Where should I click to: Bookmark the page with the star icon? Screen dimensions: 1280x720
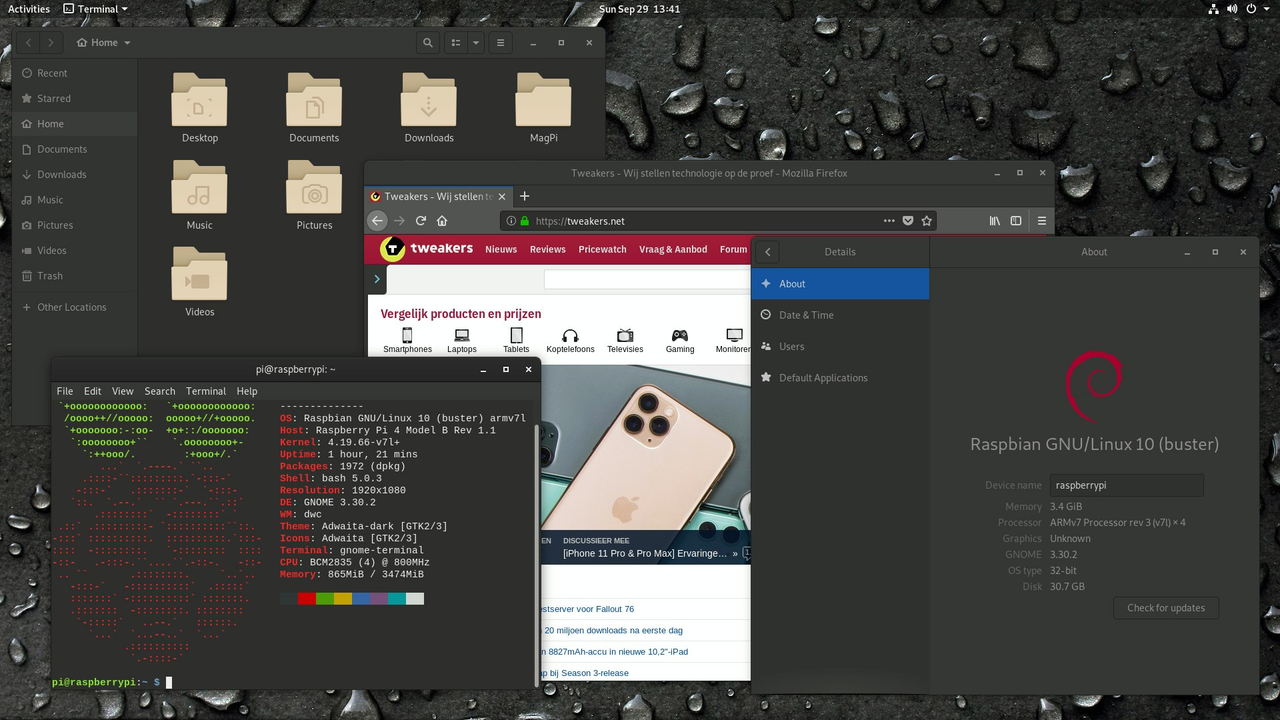[x=926, y=220]
